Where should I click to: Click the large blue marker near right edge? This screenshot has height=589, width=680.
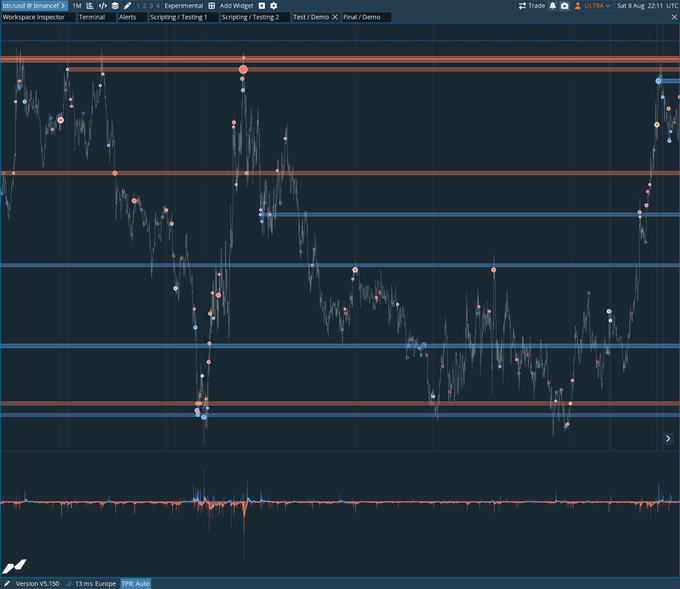pyautogui.click(x=659, y=81)
